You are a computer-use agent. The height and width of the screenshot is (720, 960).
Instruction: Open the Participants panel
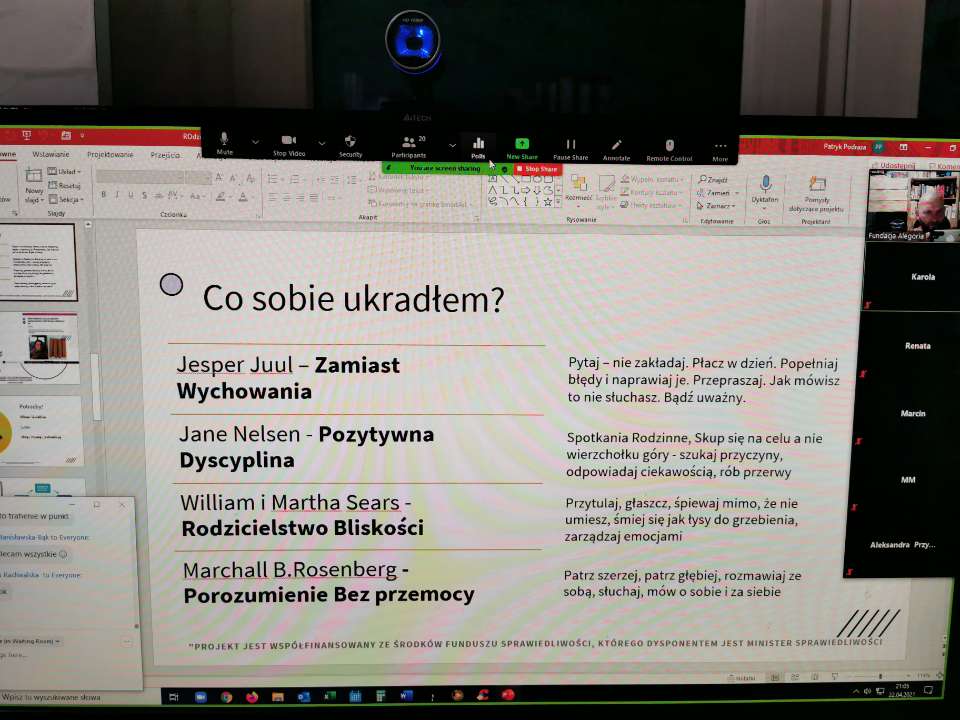(x=409, y=146)
